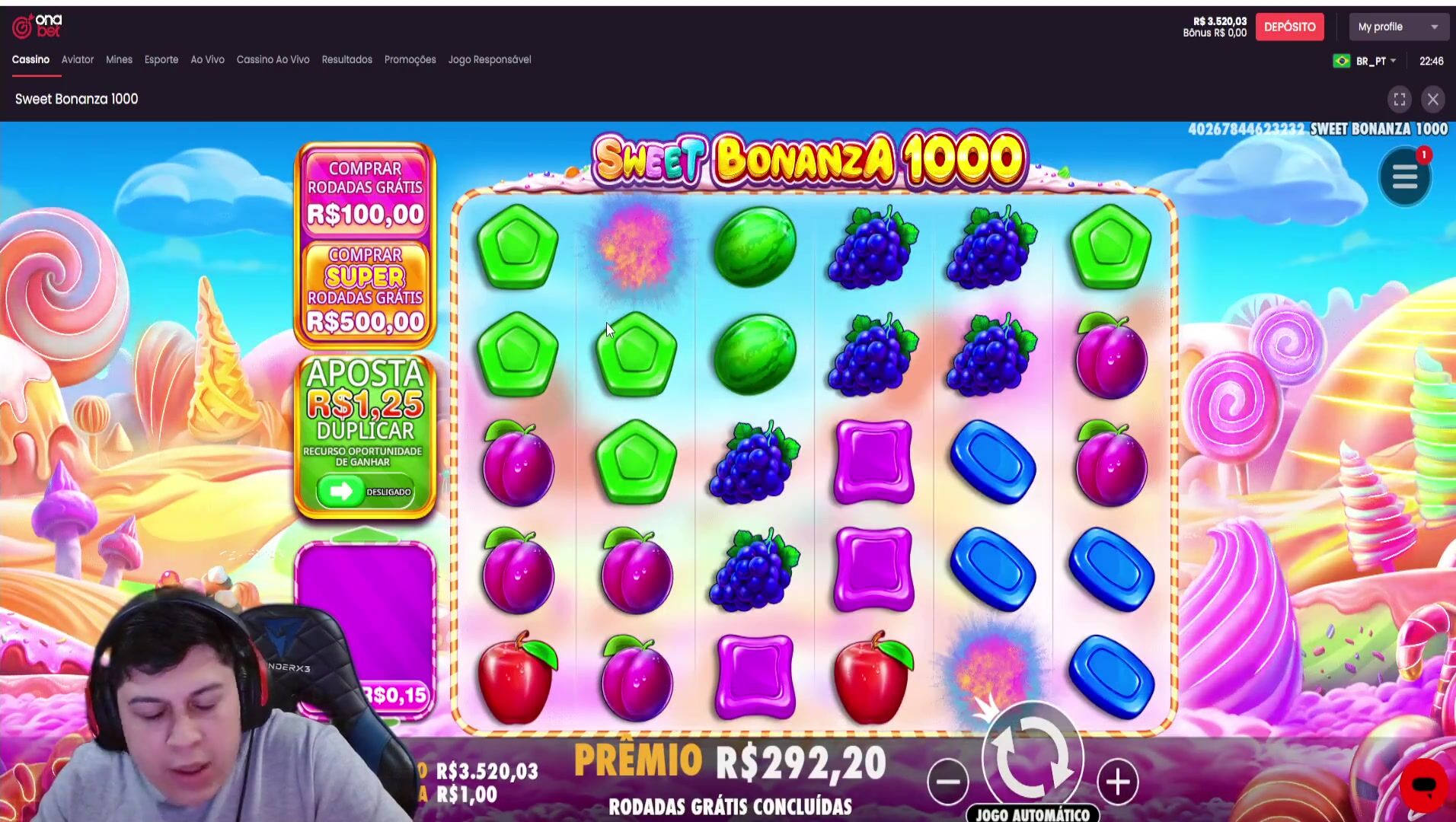Open the red live chat bubble

[1423, 785]
